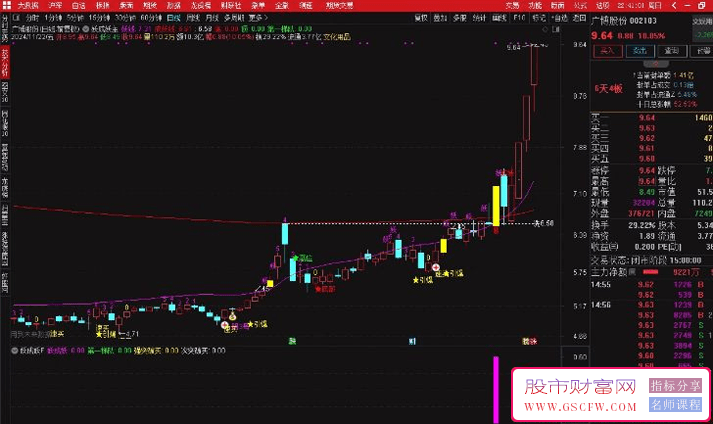Select the 多周期 multi-period tab
Viewport: 713px width, 424px height.
pyautogui.click(x=234, y=18)
